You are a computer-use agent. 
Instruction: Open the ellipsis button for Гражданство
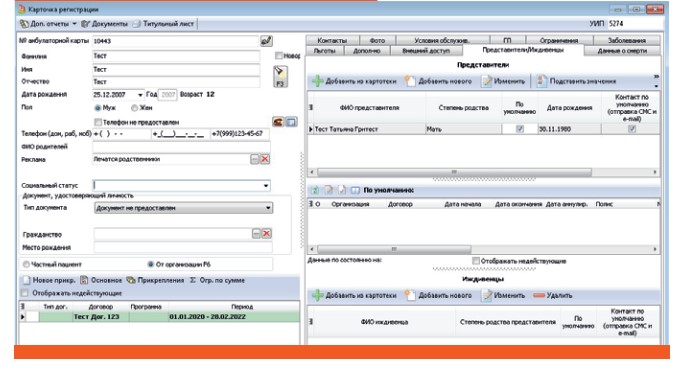tap(256, 234)
